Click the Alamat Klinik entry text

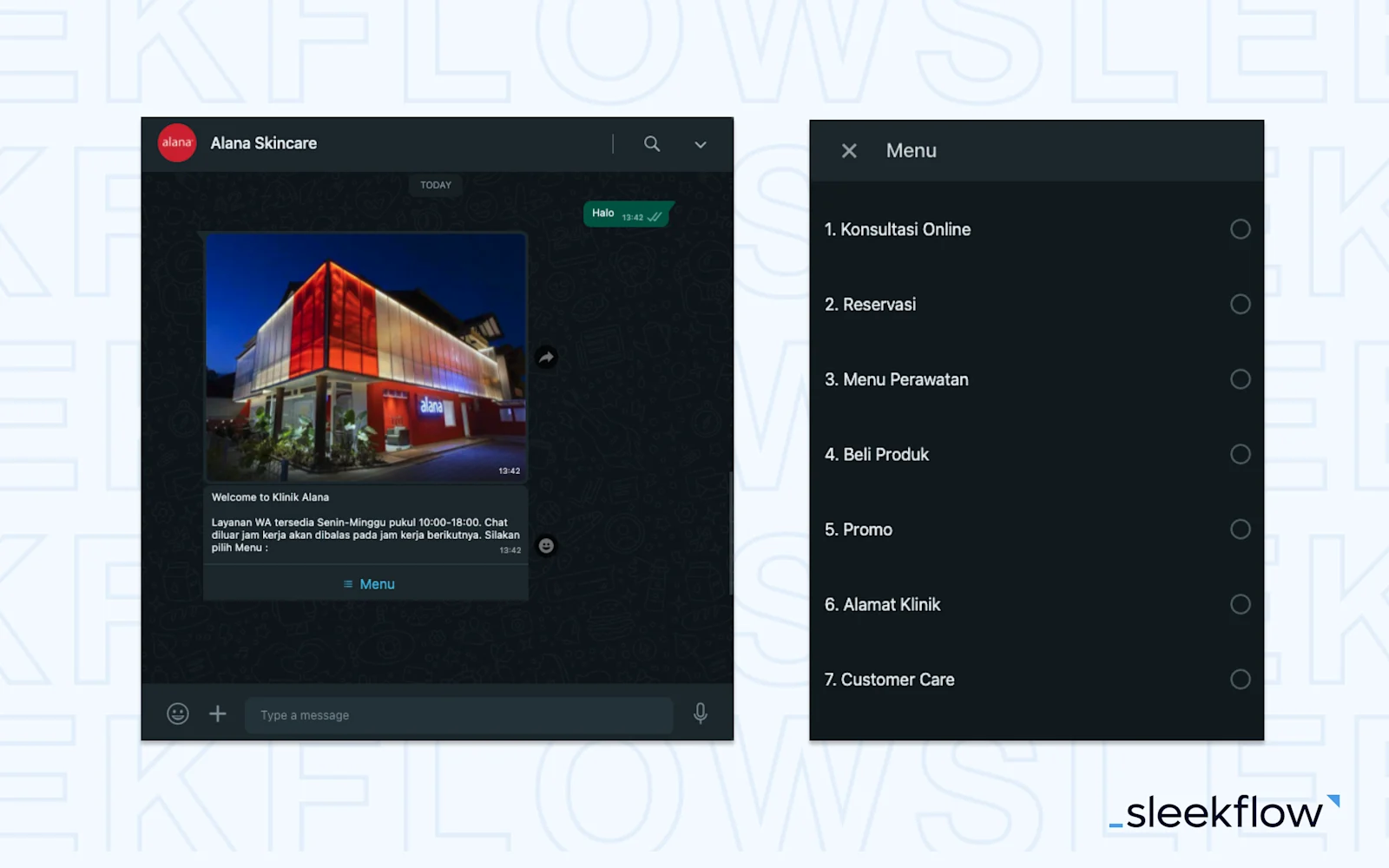point(883,605)
